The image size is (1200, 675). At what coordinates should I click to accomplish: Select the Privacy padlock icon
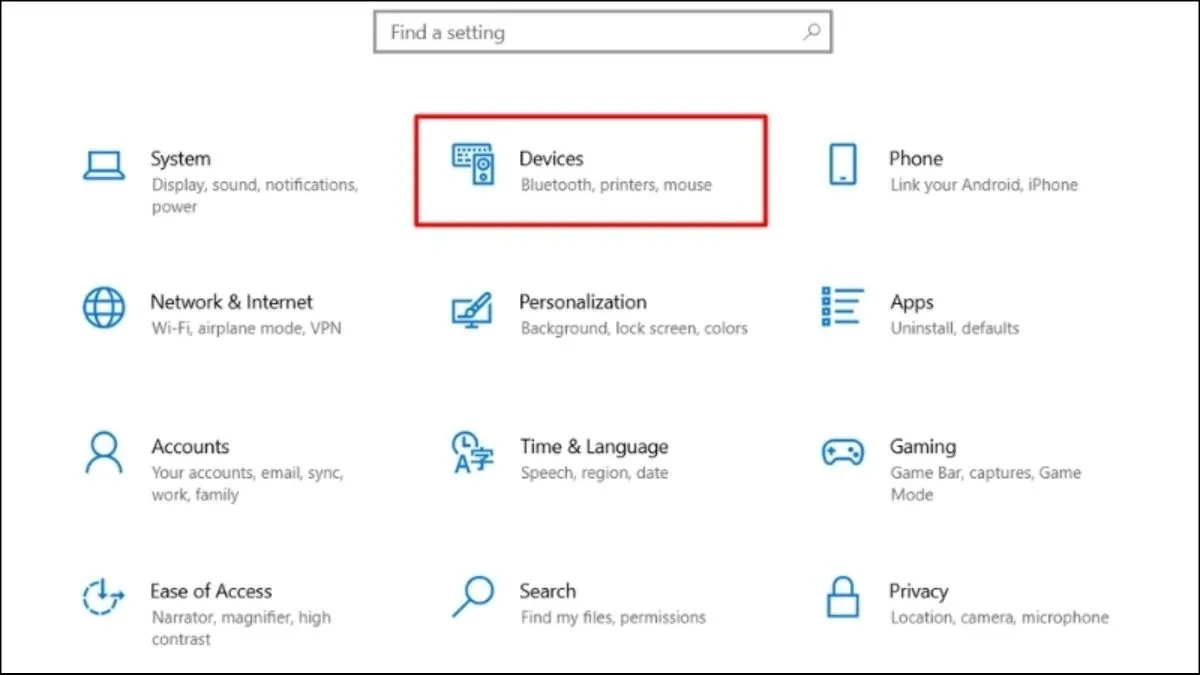pos(842,597)
